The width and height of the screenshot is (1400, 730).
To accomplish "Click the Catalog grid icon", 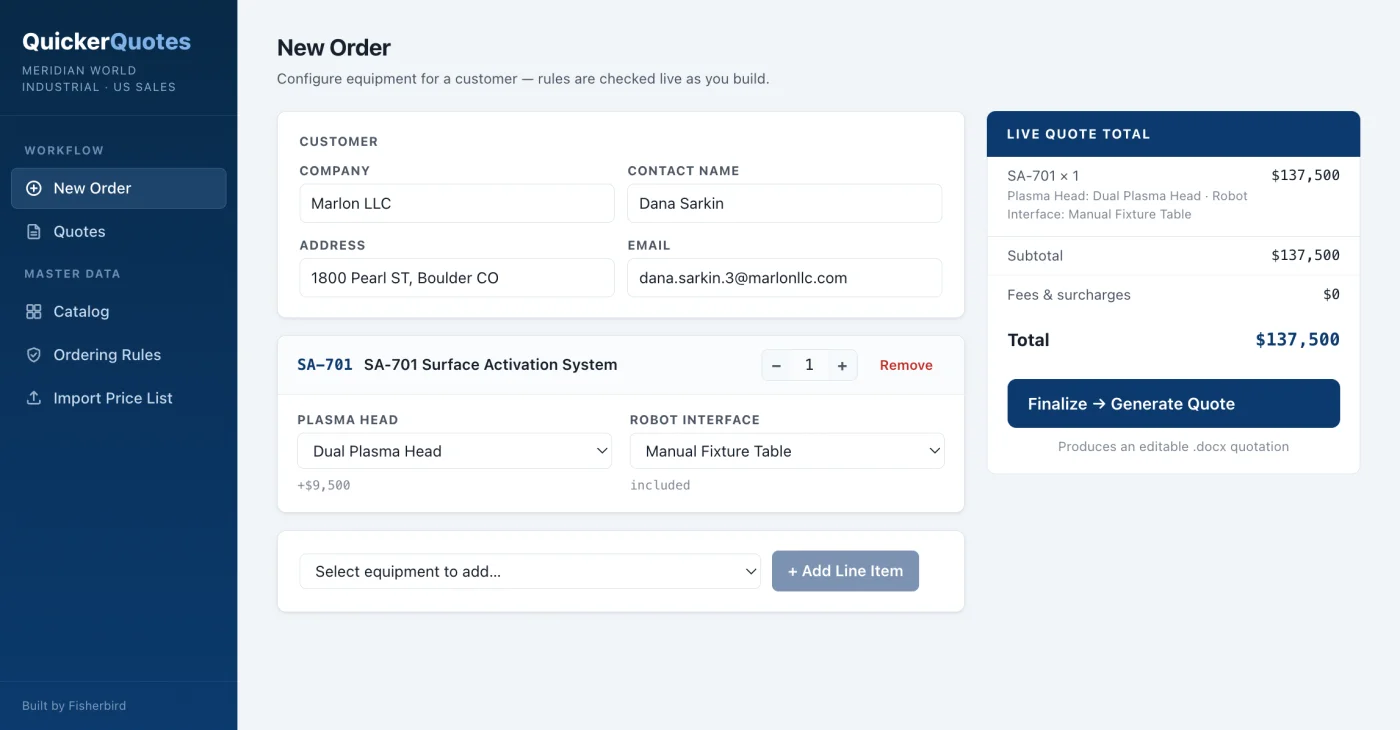I will (x=34, y=312).
